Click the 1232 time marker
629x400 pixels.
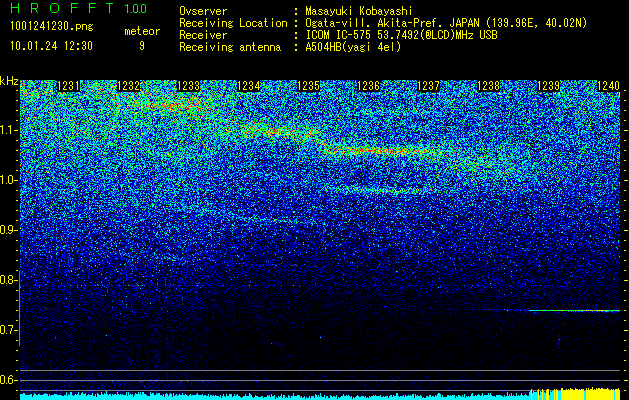(129, 86)
